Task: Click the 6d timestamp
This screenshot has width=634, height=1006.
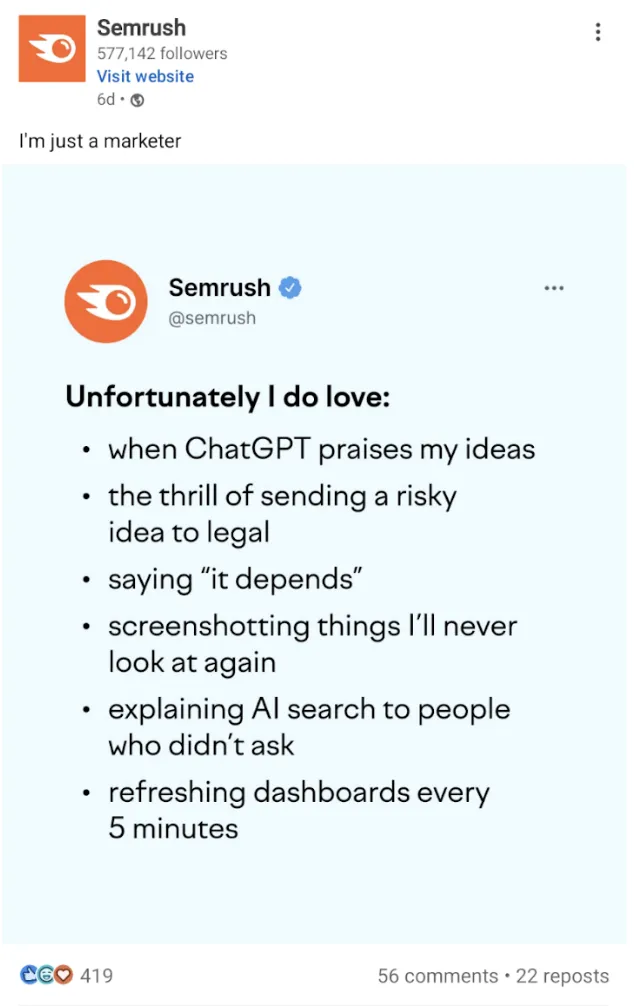Action: click(104, 100)
